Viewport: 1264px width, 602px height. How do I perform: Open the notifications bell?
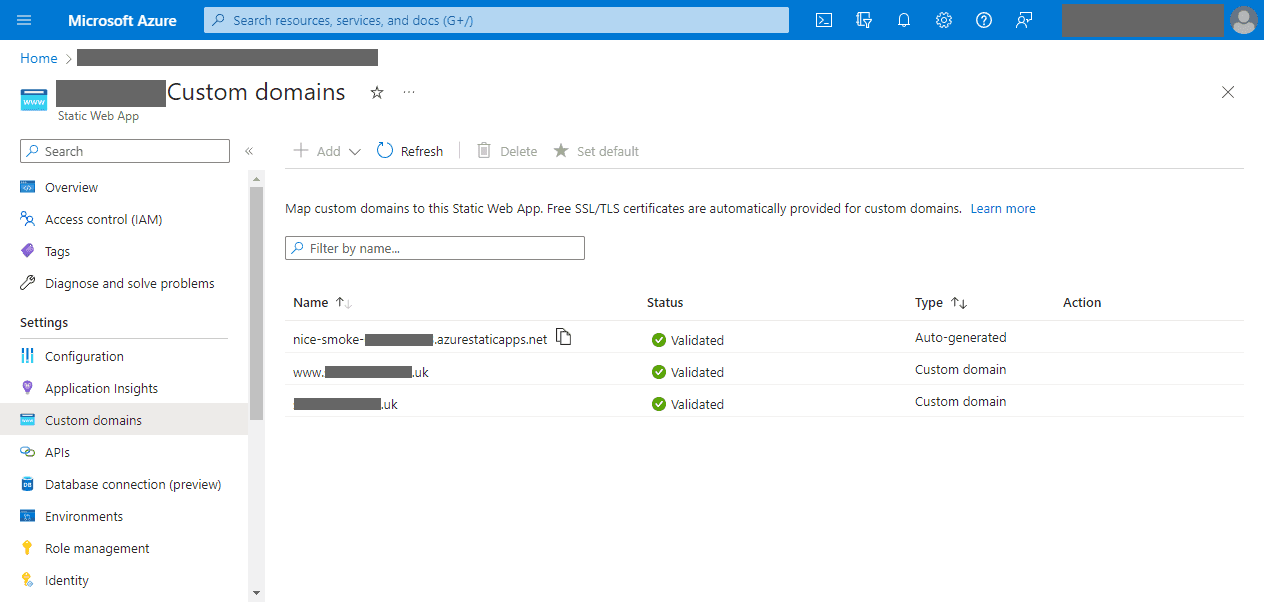(904, 20)
